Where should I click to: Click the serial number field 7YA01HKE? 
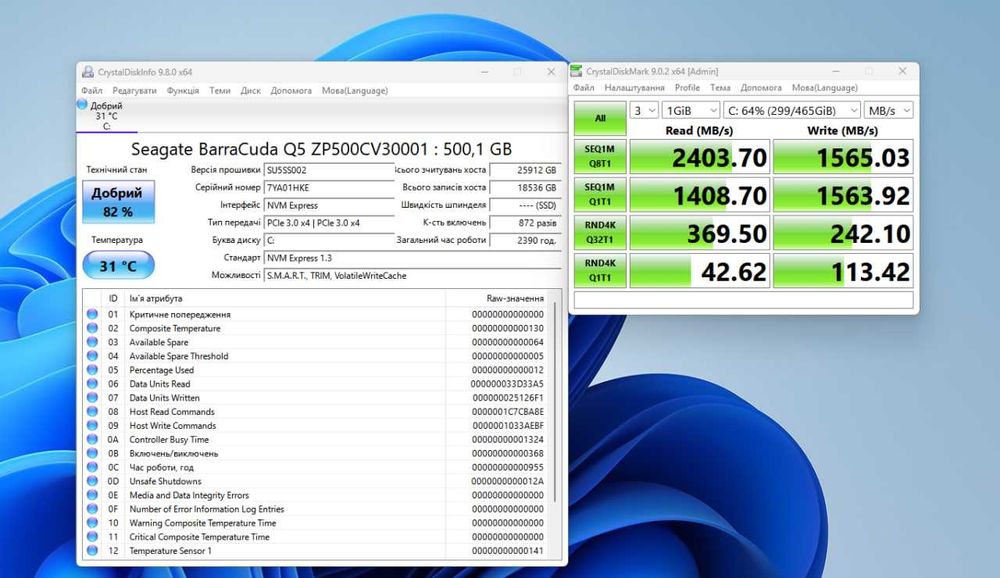click(x=329, y=188)
